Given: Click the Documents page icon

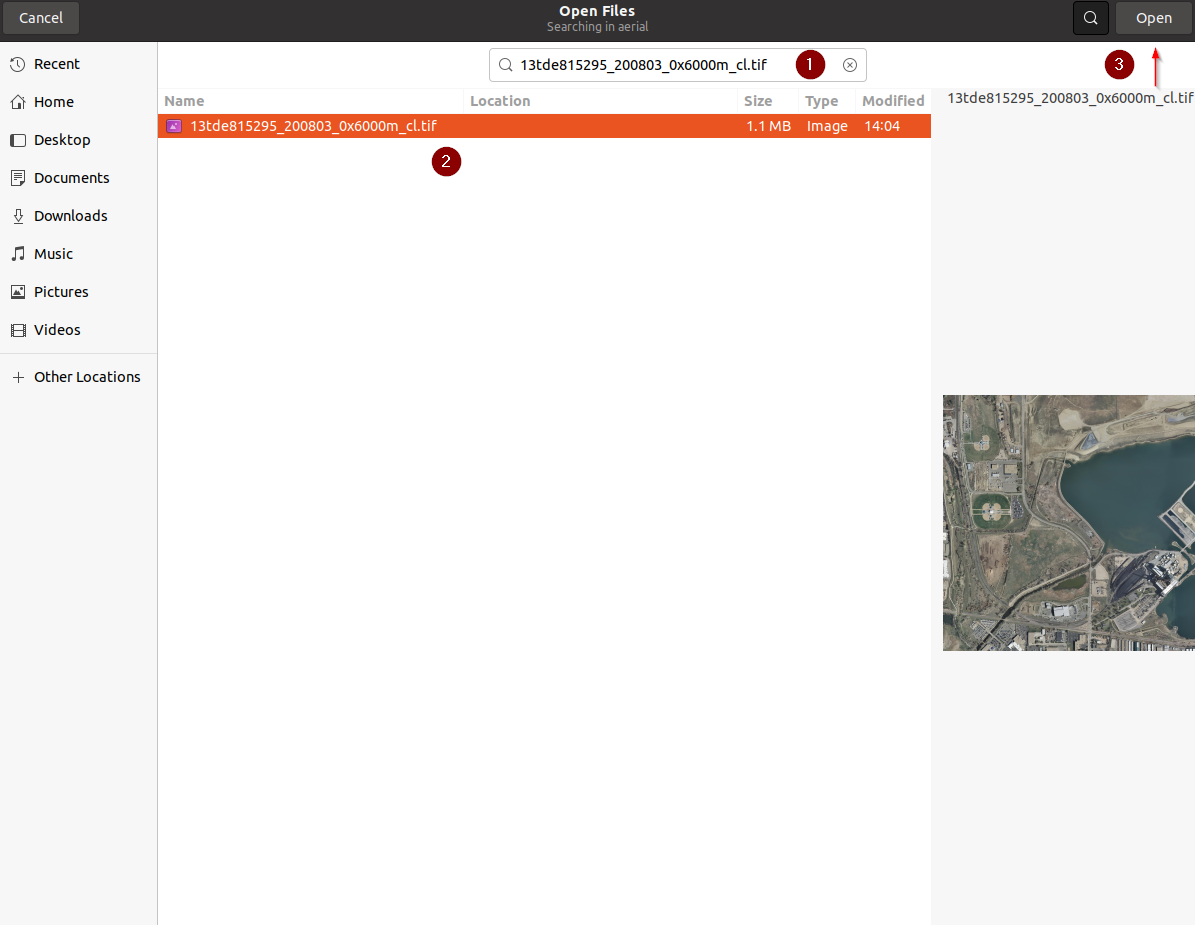Looking at the screenshot, I should click(x=18, y=178).
